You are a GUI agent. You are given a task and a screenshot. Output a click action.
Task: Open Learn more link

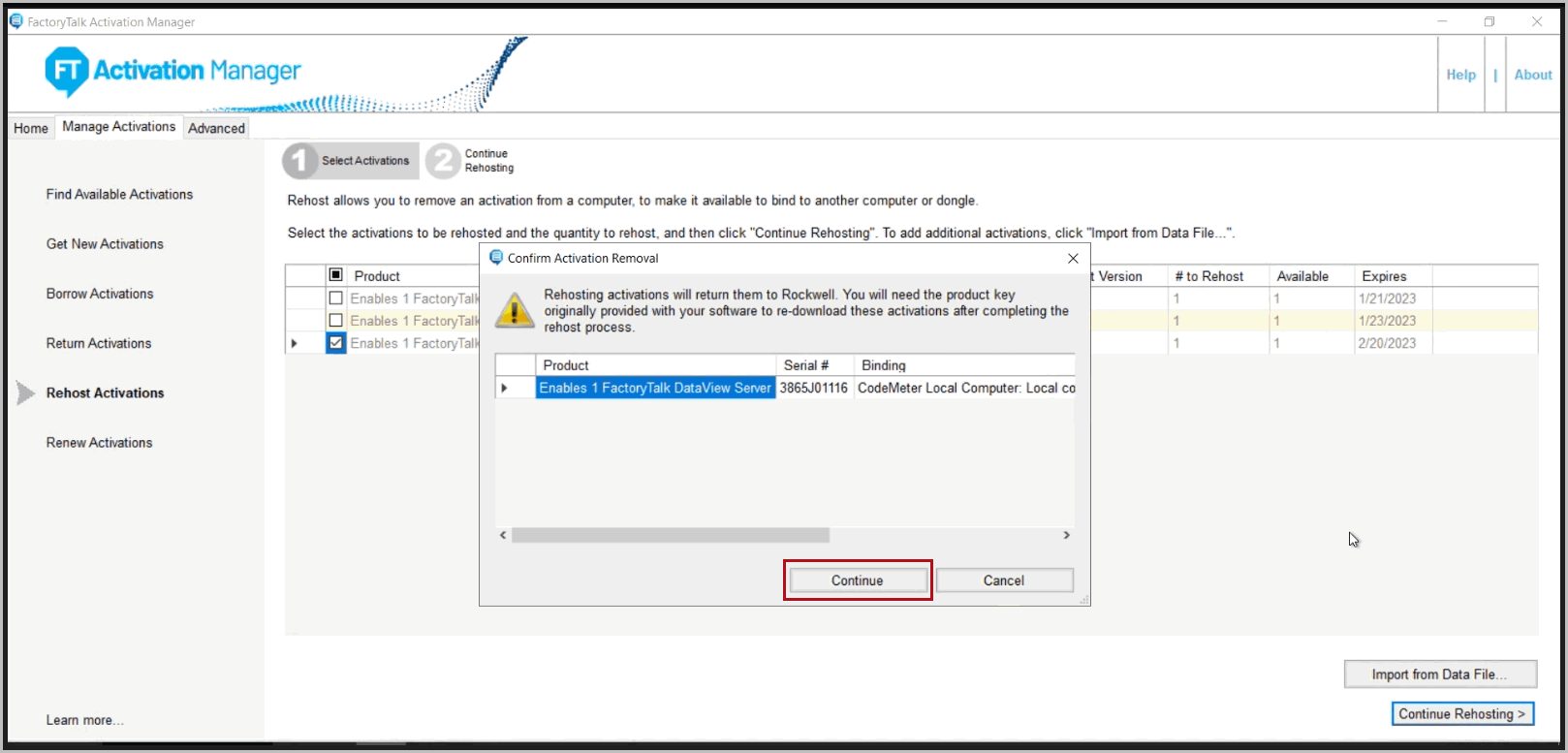pyautogui.click(x=84, y=720)
